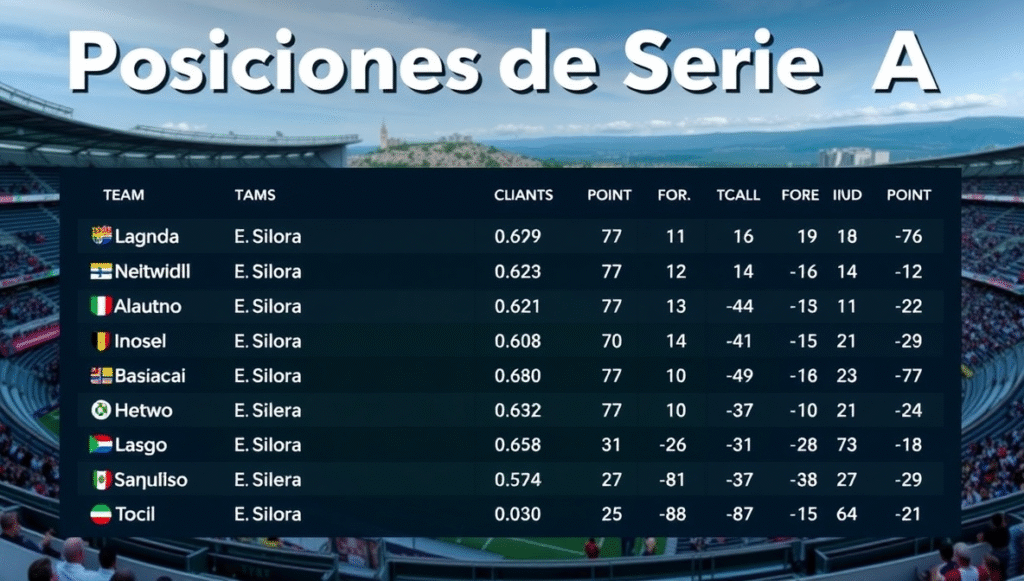1024x581 pixels.
Task: Click the Tocil team name
Action: point(135,515)
